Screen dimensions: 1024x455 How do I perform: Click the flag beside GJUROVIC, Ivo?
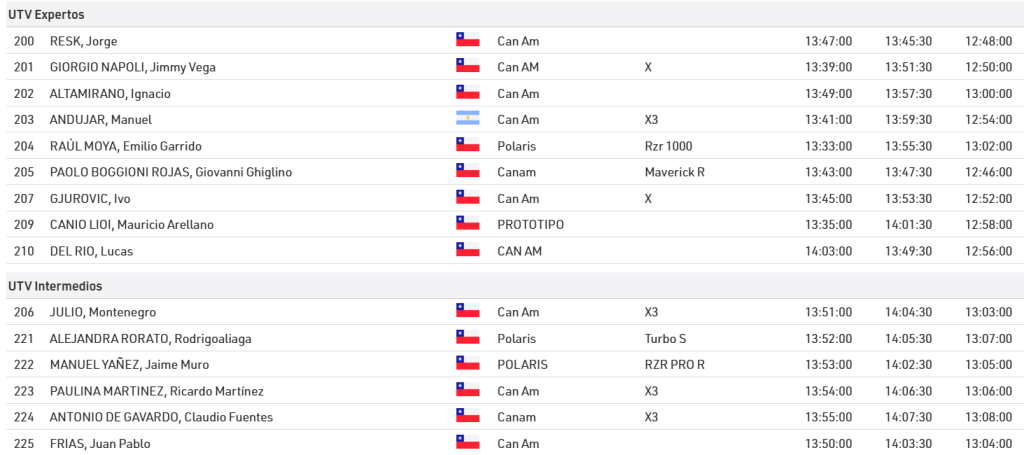467,198
